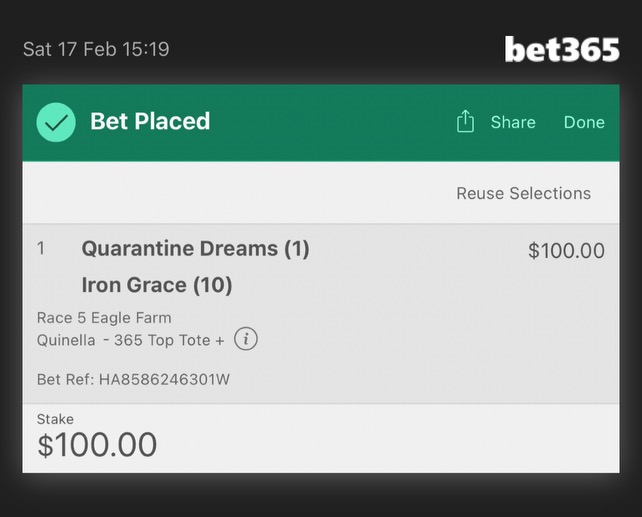Screen dimensions: 642x517
Task: Click the green checkmark circle icon
Action: point(56,122)
